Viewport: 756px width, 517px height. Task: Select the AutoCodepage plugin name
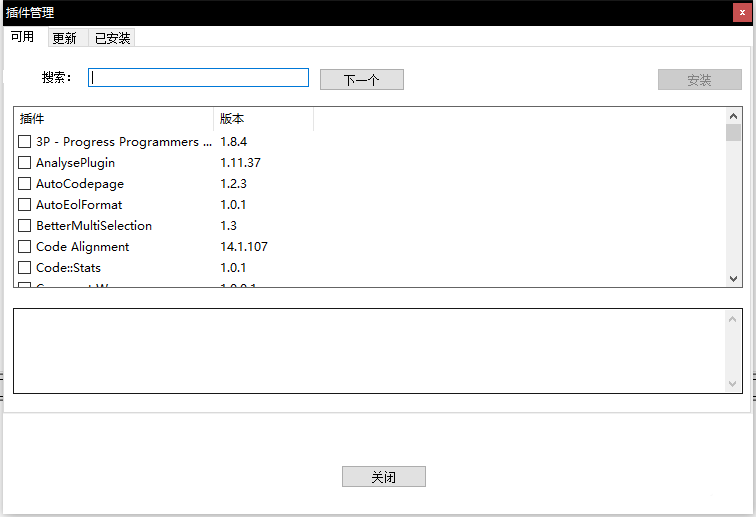click(x=80, y=184)
